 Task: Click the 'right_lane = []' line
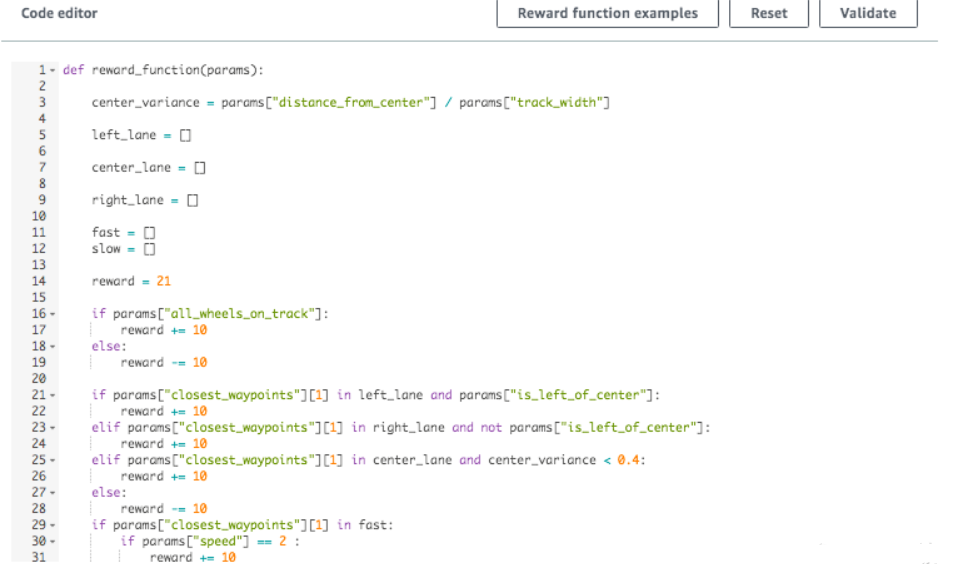pyautogui.click(x=145, y=200)
